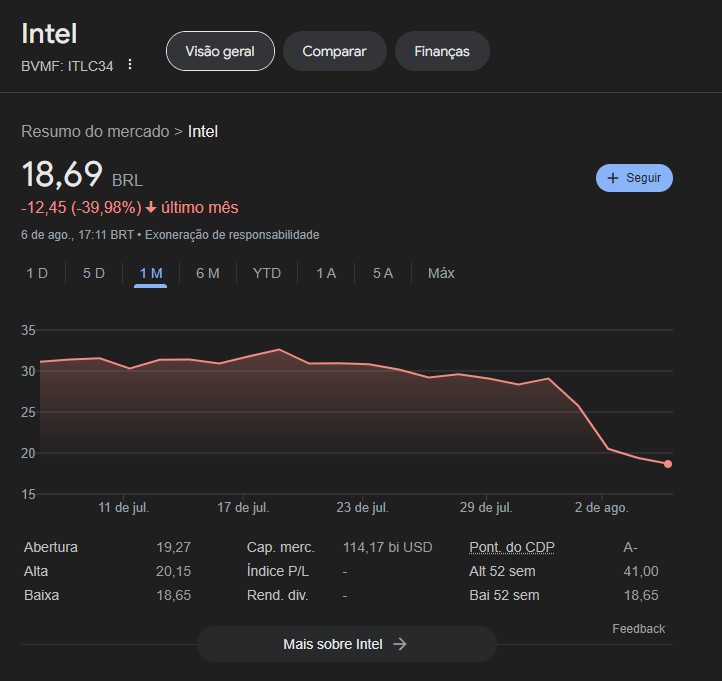Viewport: 722px width, 681px height.
Task: Switch chart to 6 M range
Action: pyautogui.click(x=207, y=273)
